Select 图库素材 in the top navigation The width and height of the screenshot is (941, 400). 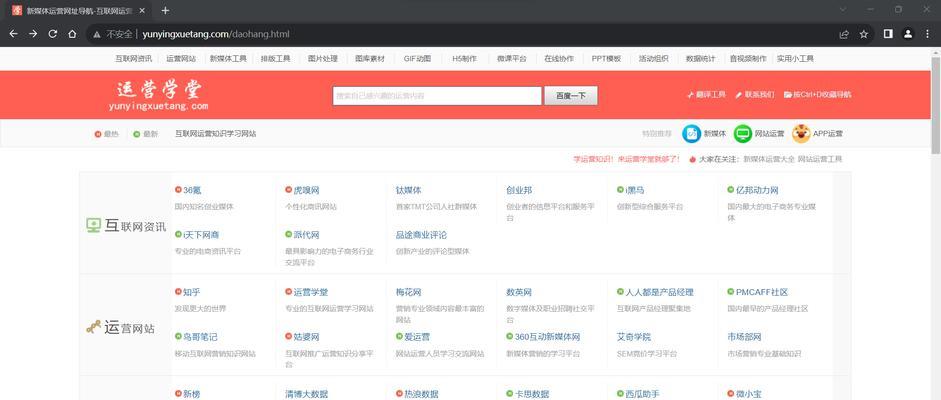[370, 59]
